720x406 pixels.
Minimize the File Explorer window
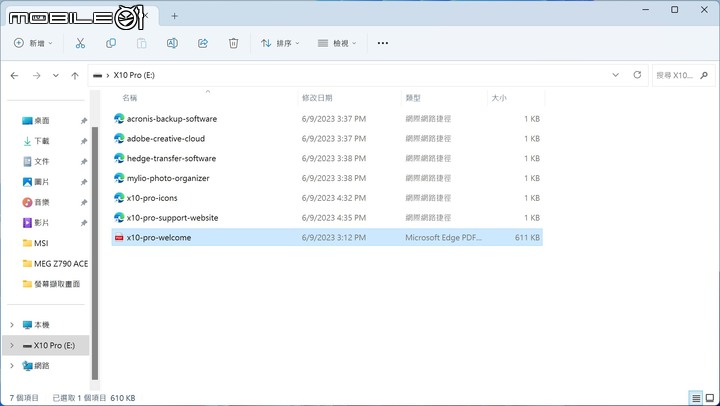(646, 10)
